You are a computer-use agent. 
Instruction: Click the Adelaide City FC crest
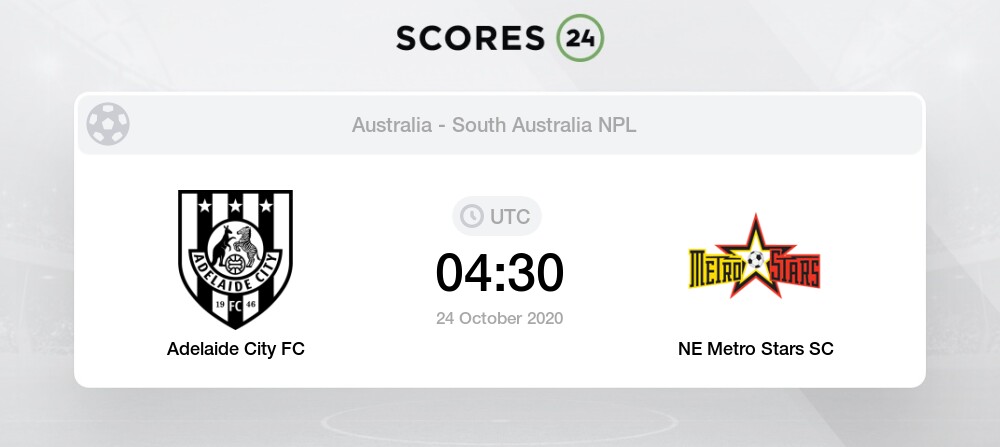[x=236, y=260]
